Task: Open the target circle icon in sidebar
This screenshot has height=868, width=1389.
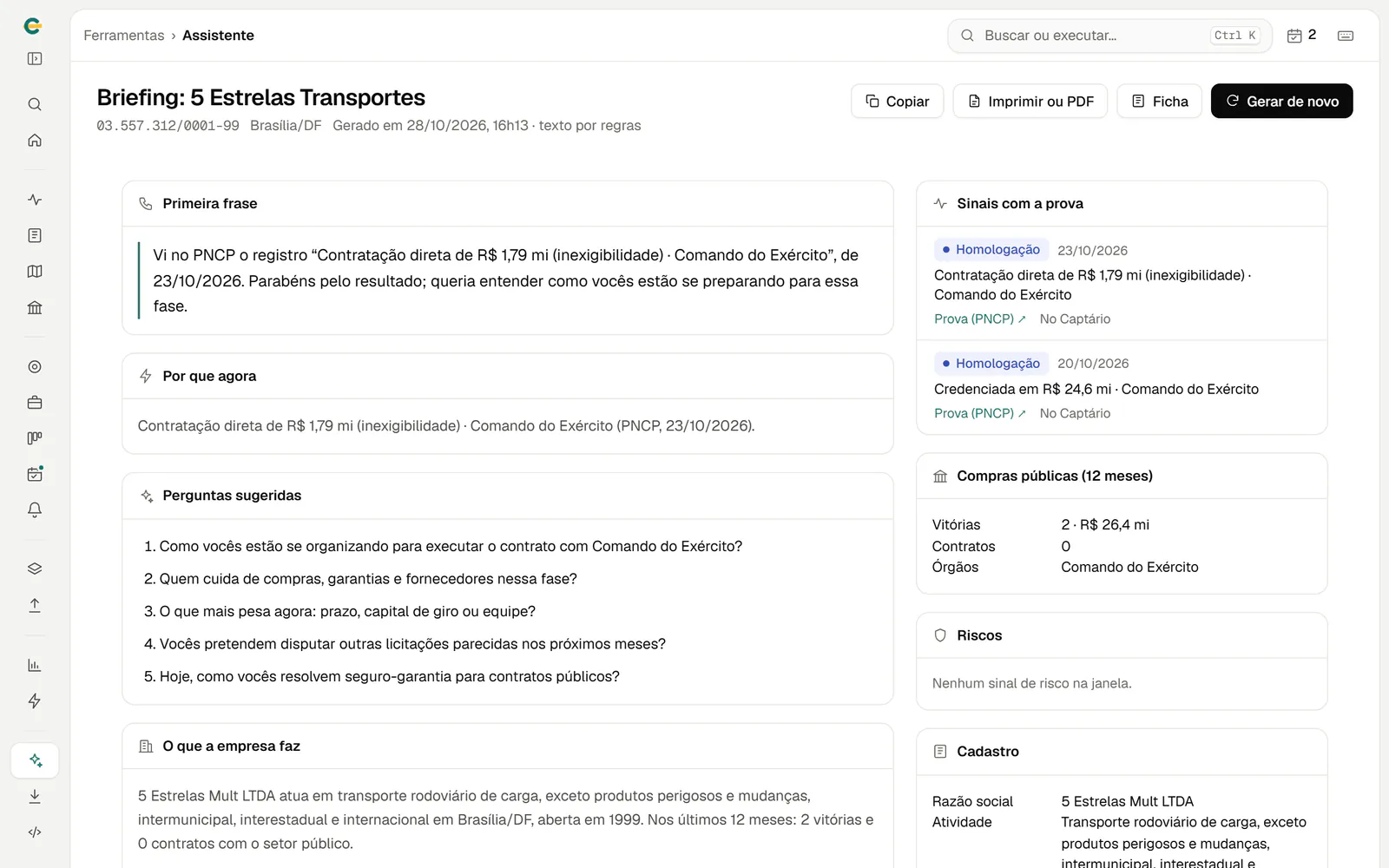Action: coord(35,367)
